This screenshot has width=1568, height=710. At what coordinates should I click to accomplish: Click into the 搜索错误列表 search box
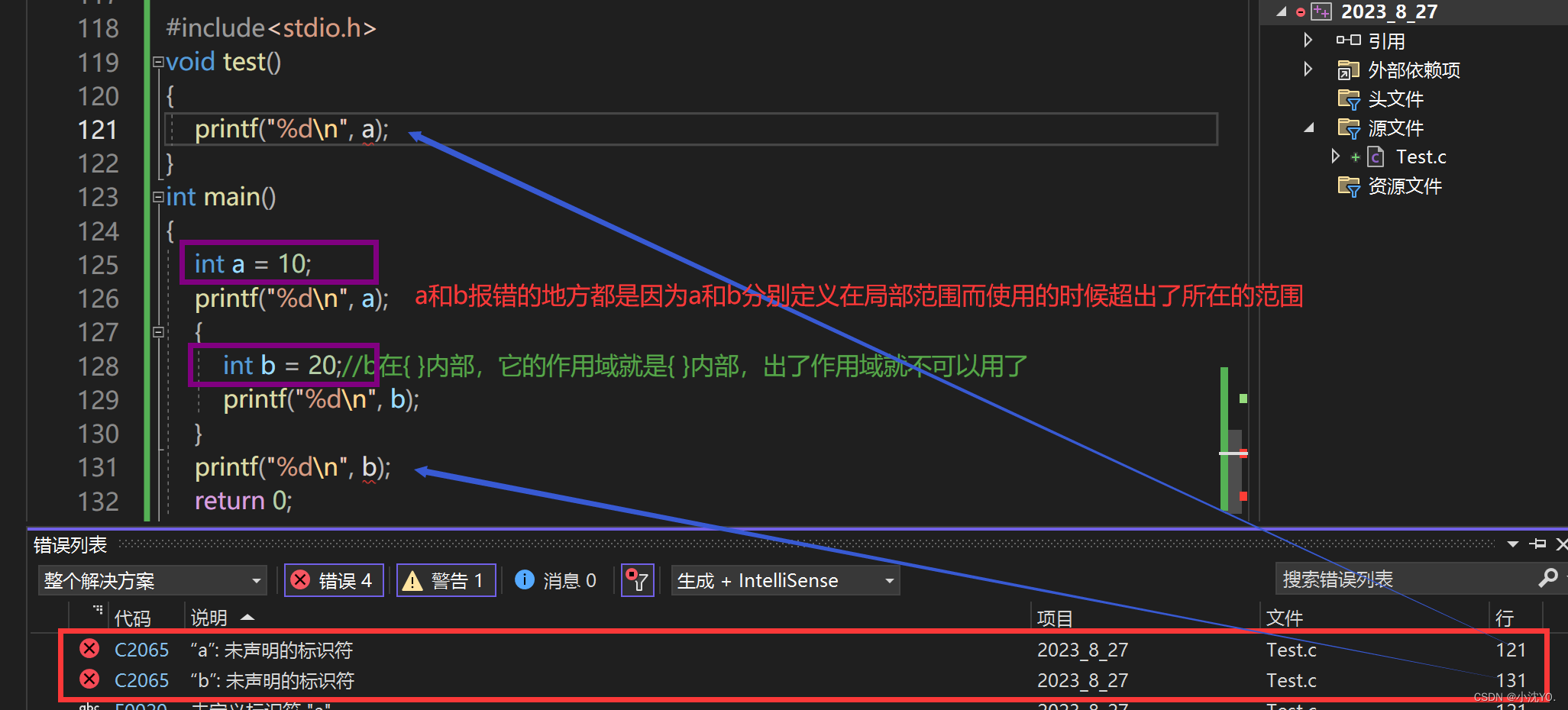point(1405,579)
